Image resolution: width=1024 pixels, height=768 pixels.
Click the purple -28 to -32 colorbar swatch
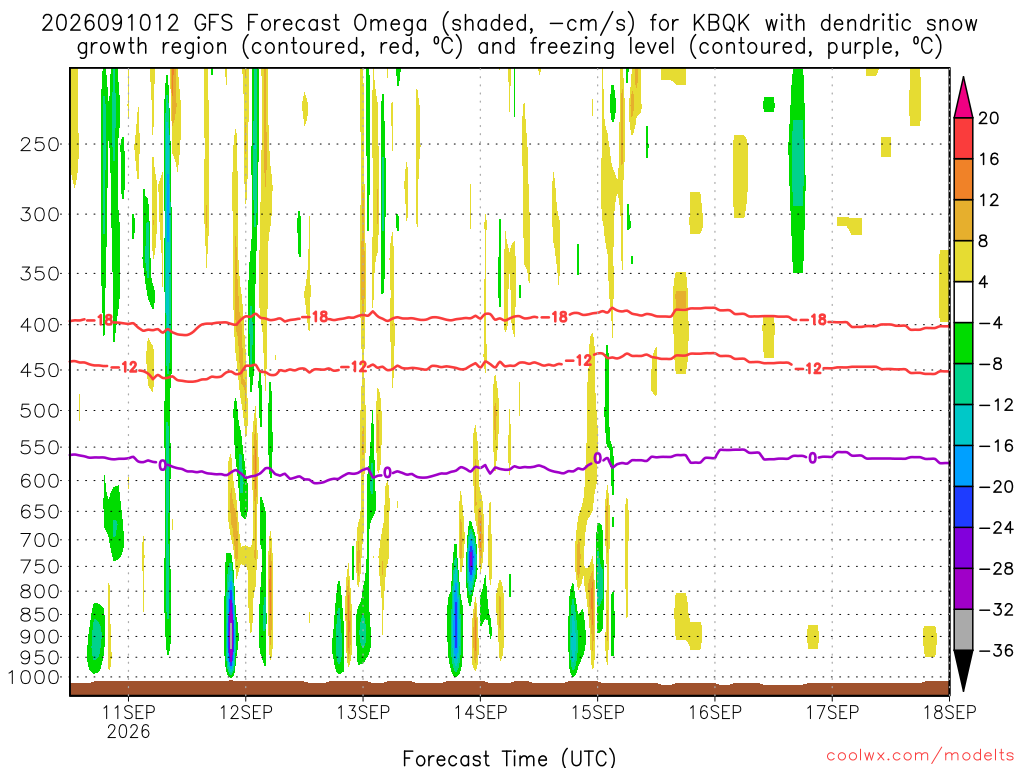coord(963,589)
